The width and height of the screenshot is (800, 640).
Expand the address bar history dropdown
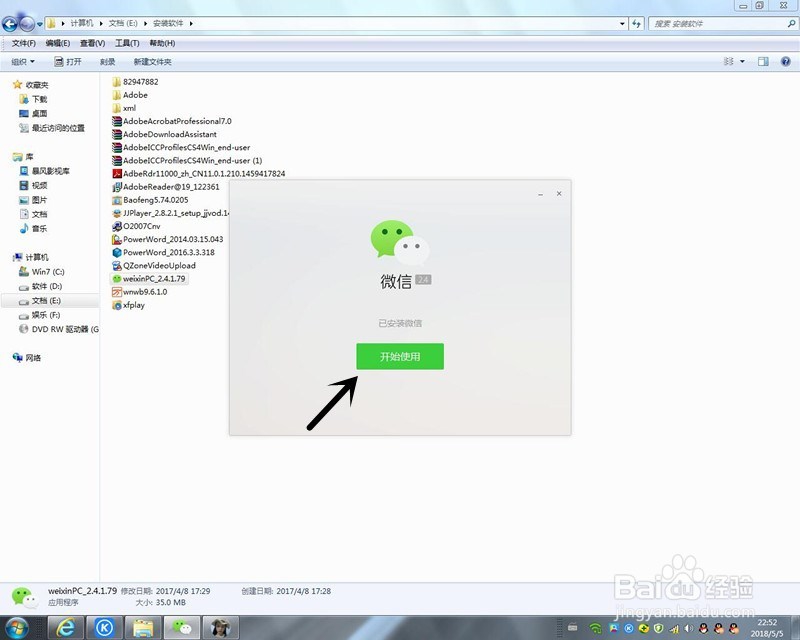(x=622, y=23)
